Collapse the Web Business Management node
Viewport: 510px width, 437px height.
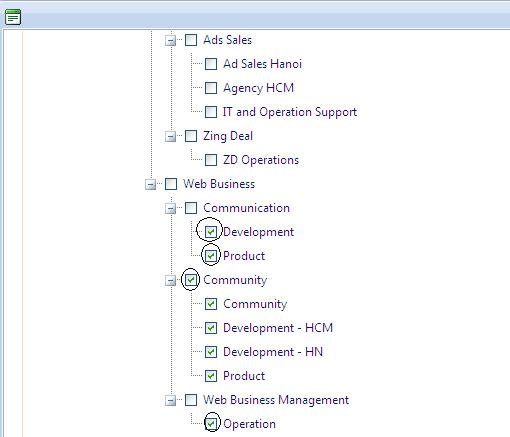(170, 401)
